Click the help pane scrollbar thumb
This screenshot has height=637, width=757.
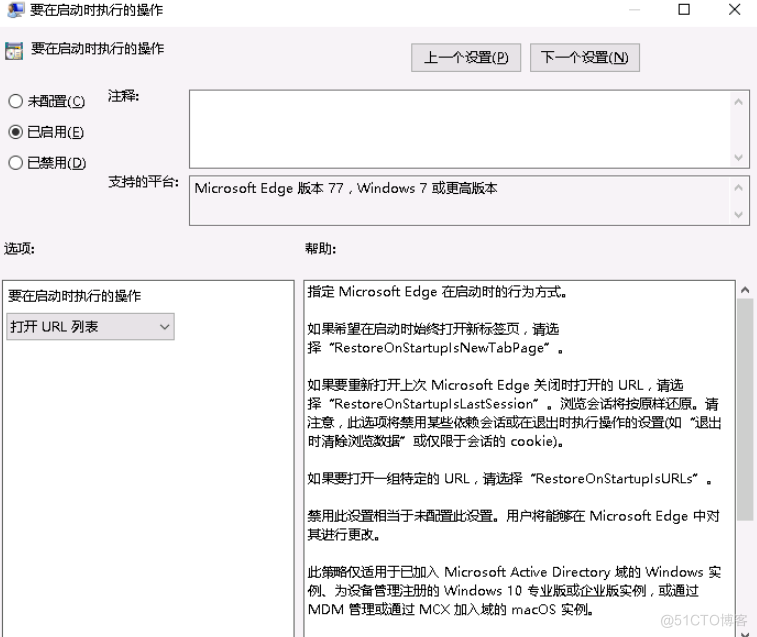tap(745, 410)
